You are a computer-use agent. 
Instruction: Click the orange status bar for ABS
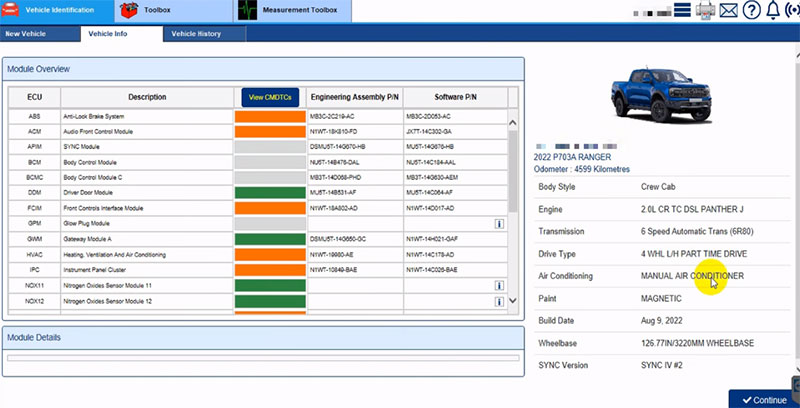point(270,117)
